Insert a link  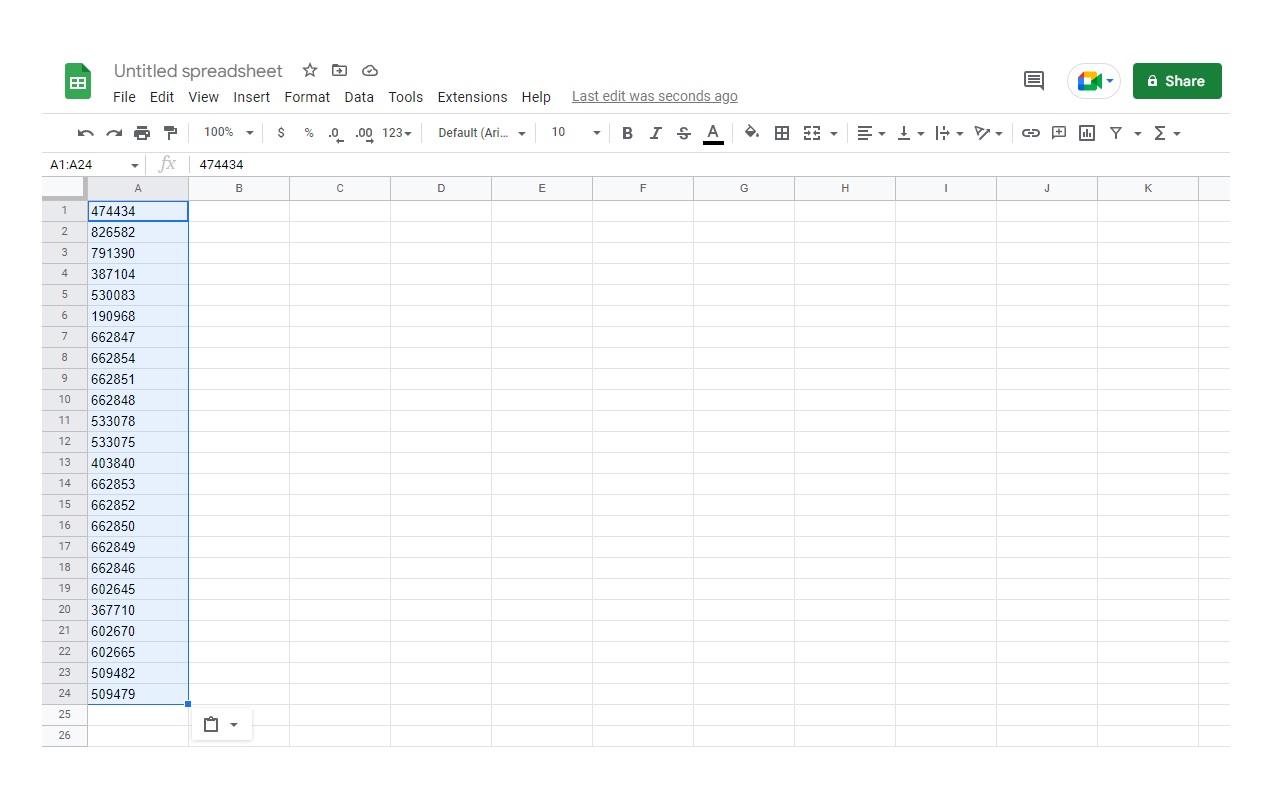point(1031,133)
